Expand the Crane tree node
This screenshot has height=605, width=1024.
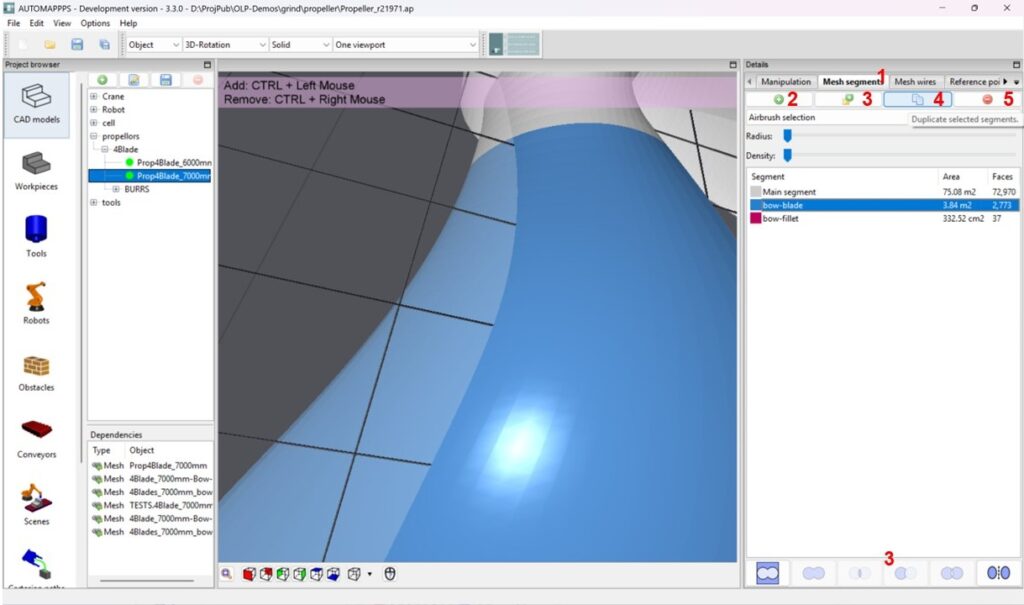click(93, 97)
